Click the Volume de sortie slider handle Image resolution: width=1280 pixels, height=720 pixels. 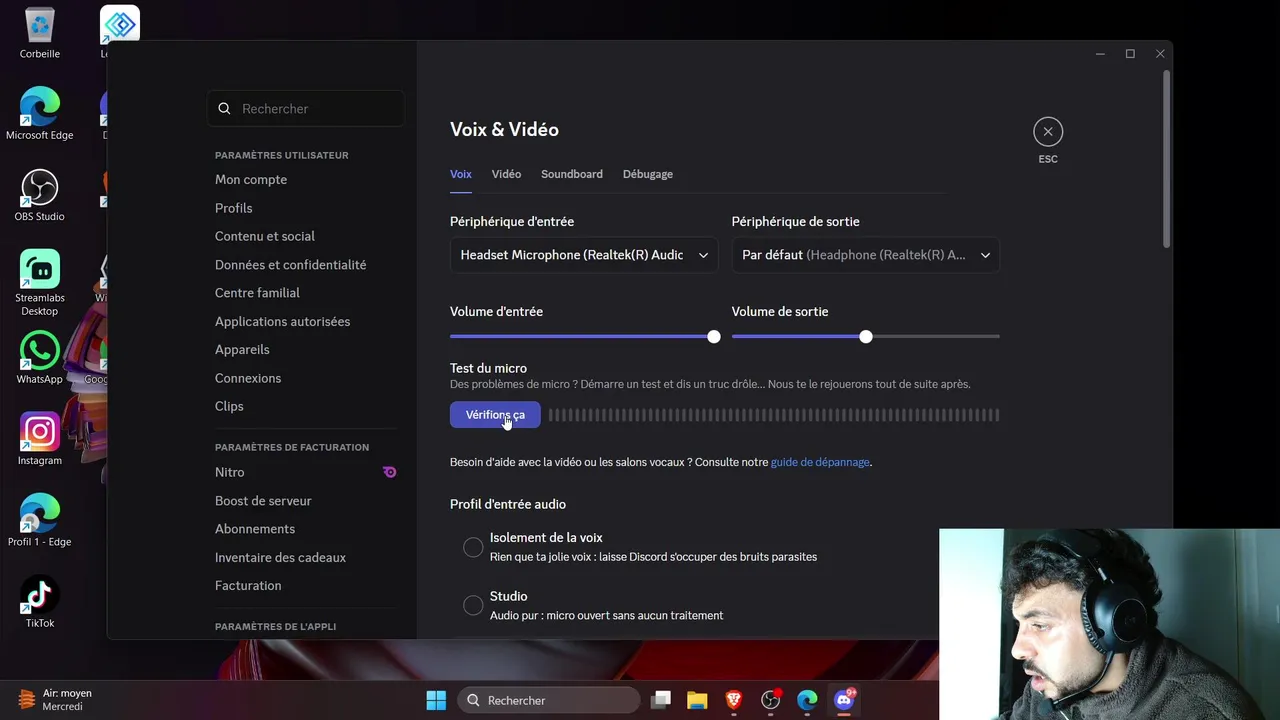coord(866,337)
